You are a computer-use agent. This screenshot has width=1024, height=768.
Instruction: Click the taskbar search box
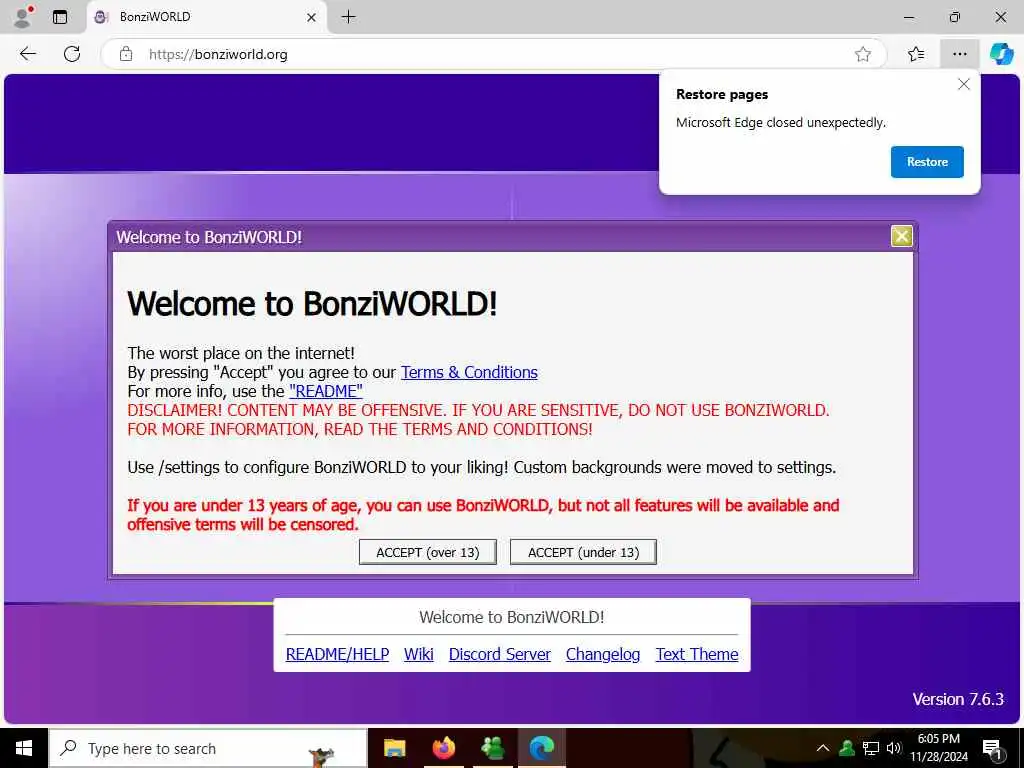click(x=208, y=748)
